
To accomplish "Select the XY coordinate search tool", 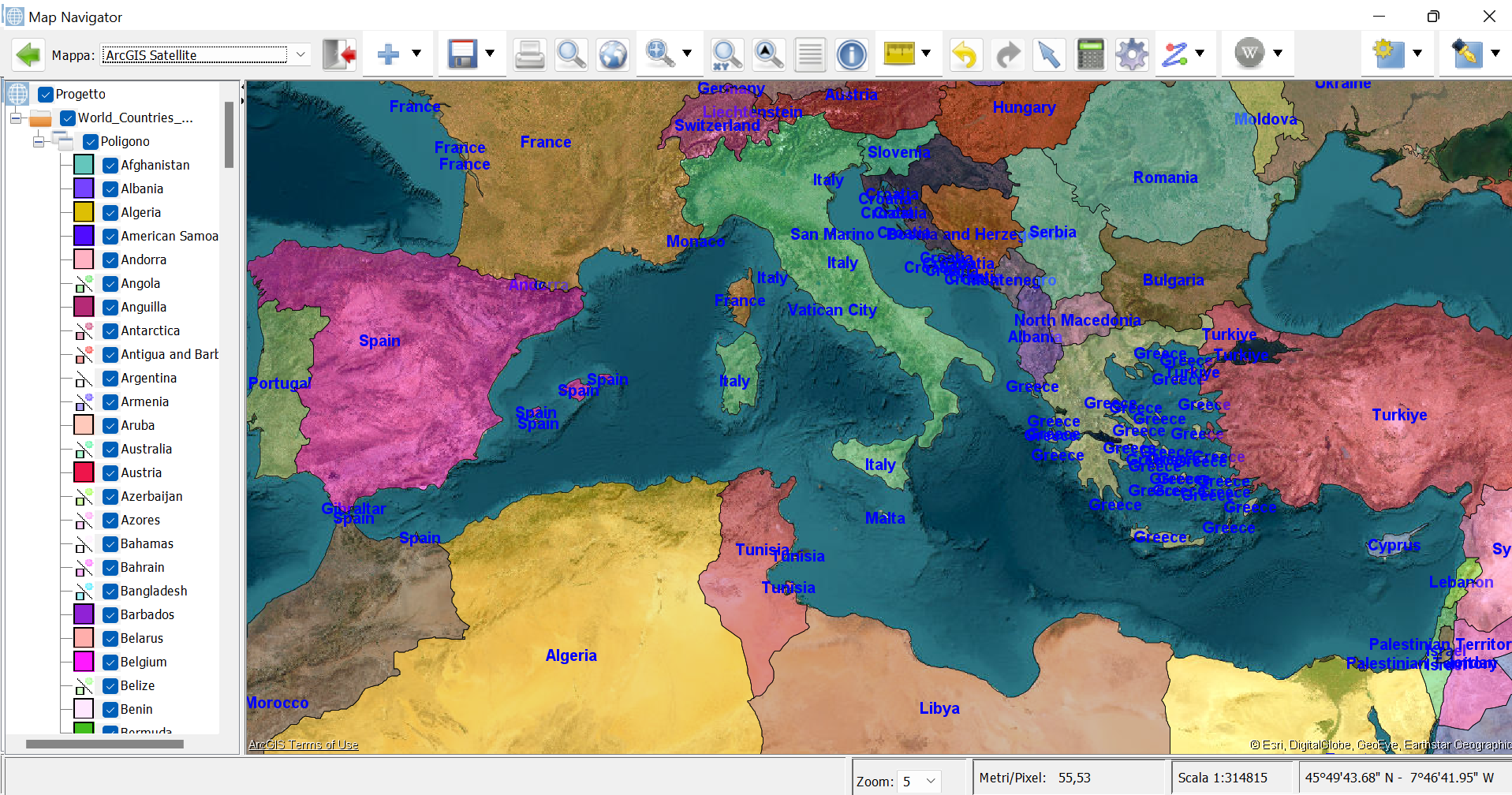I will coord(726,55).
